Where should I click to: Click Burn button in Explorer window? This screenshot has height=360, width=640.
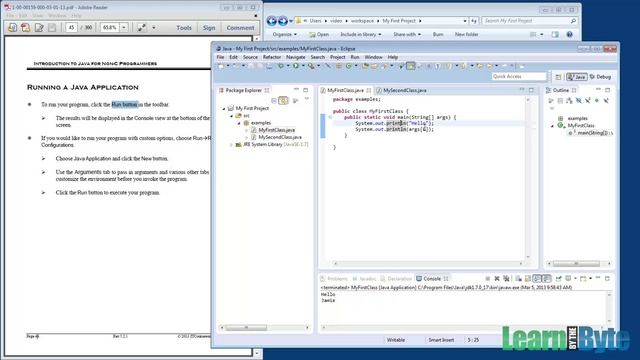(438, 35)
